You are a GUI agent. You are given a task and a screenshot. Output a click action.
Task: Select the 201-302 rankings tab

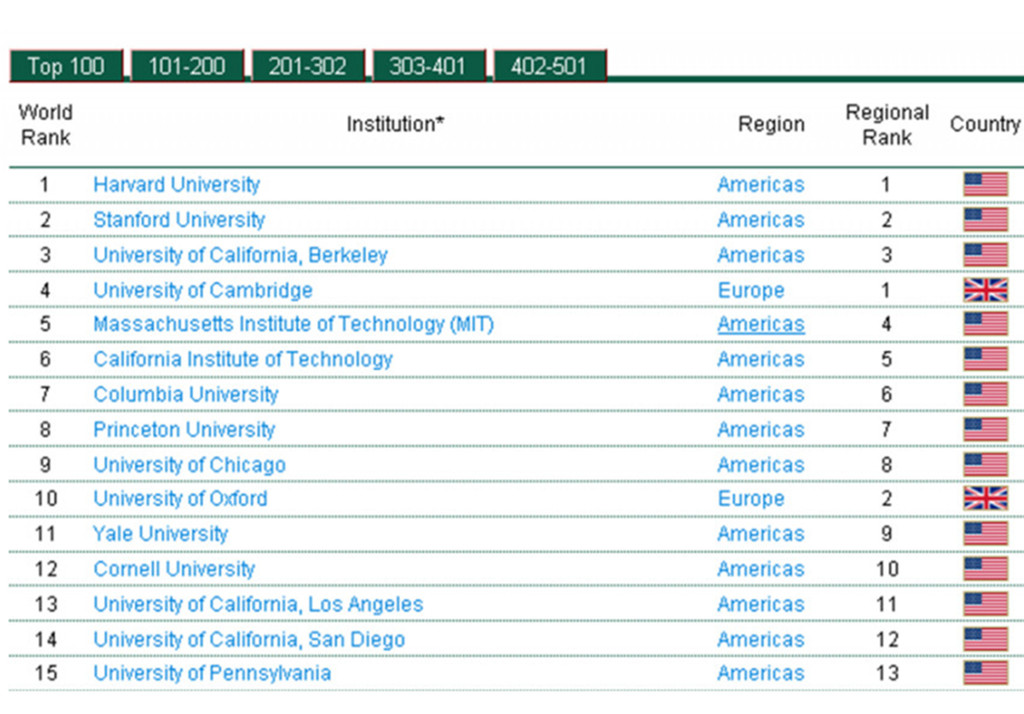coord(307,67)
